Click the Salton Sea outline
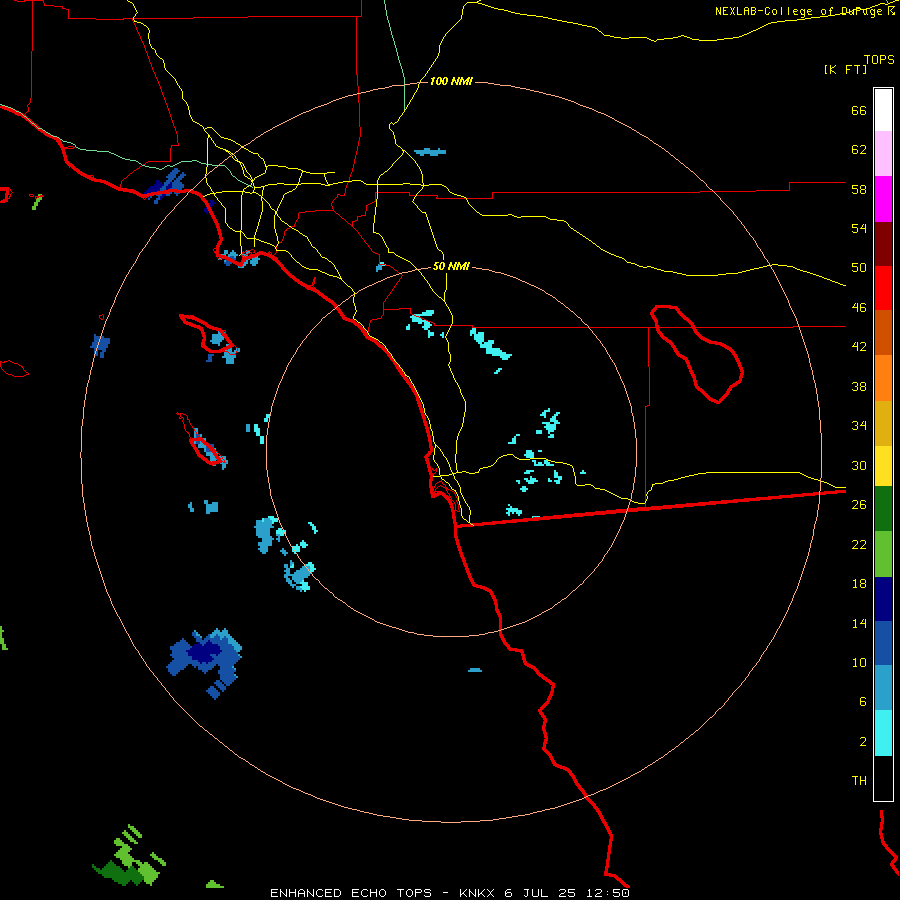Screen dimensions: 900x900 697,354
